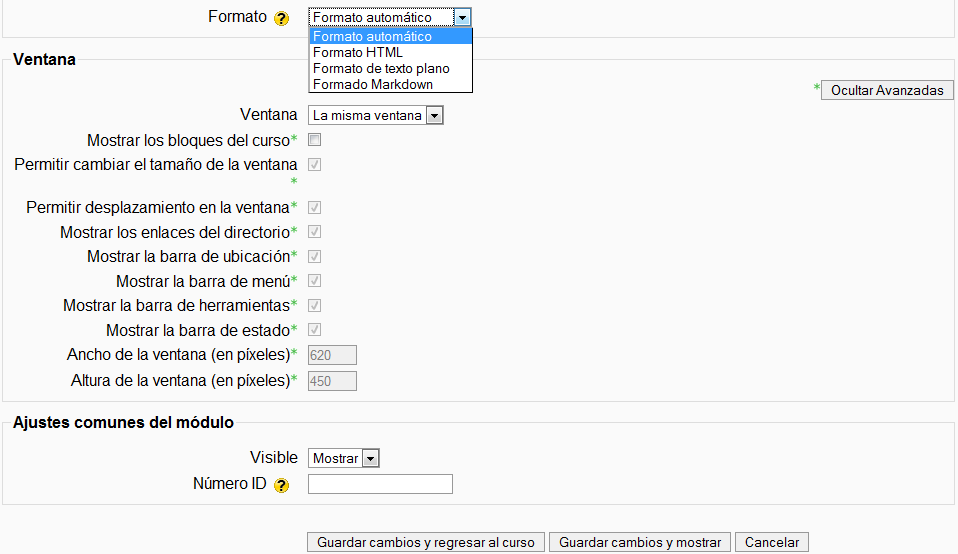Click help icon beside Número ID
This screenshot has width=958, height=554.
coord(281,485)
